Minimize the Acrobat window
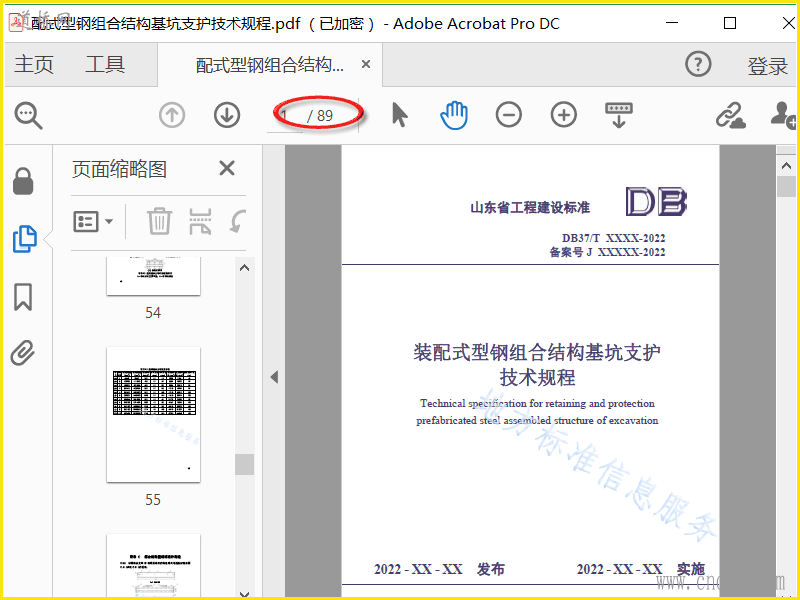 tap(672, 23)
